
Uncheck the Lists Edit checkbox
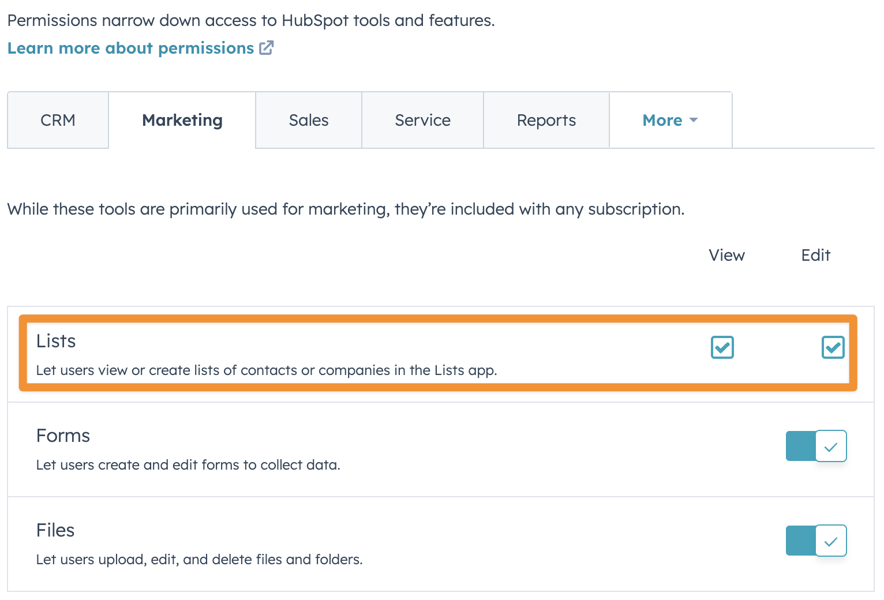click(x=833, y=347)
